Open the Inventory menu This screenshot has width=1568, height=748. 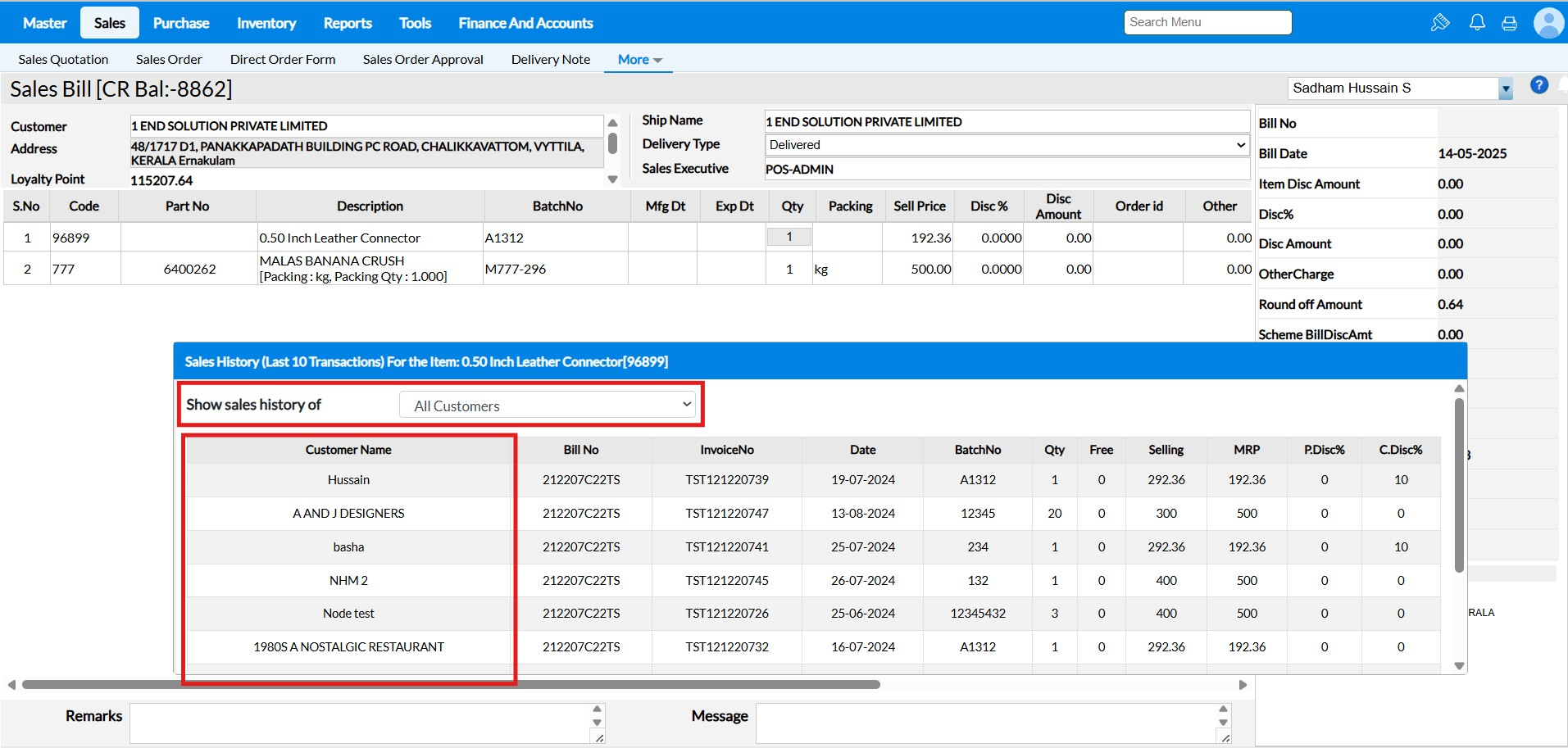(266, 23)
